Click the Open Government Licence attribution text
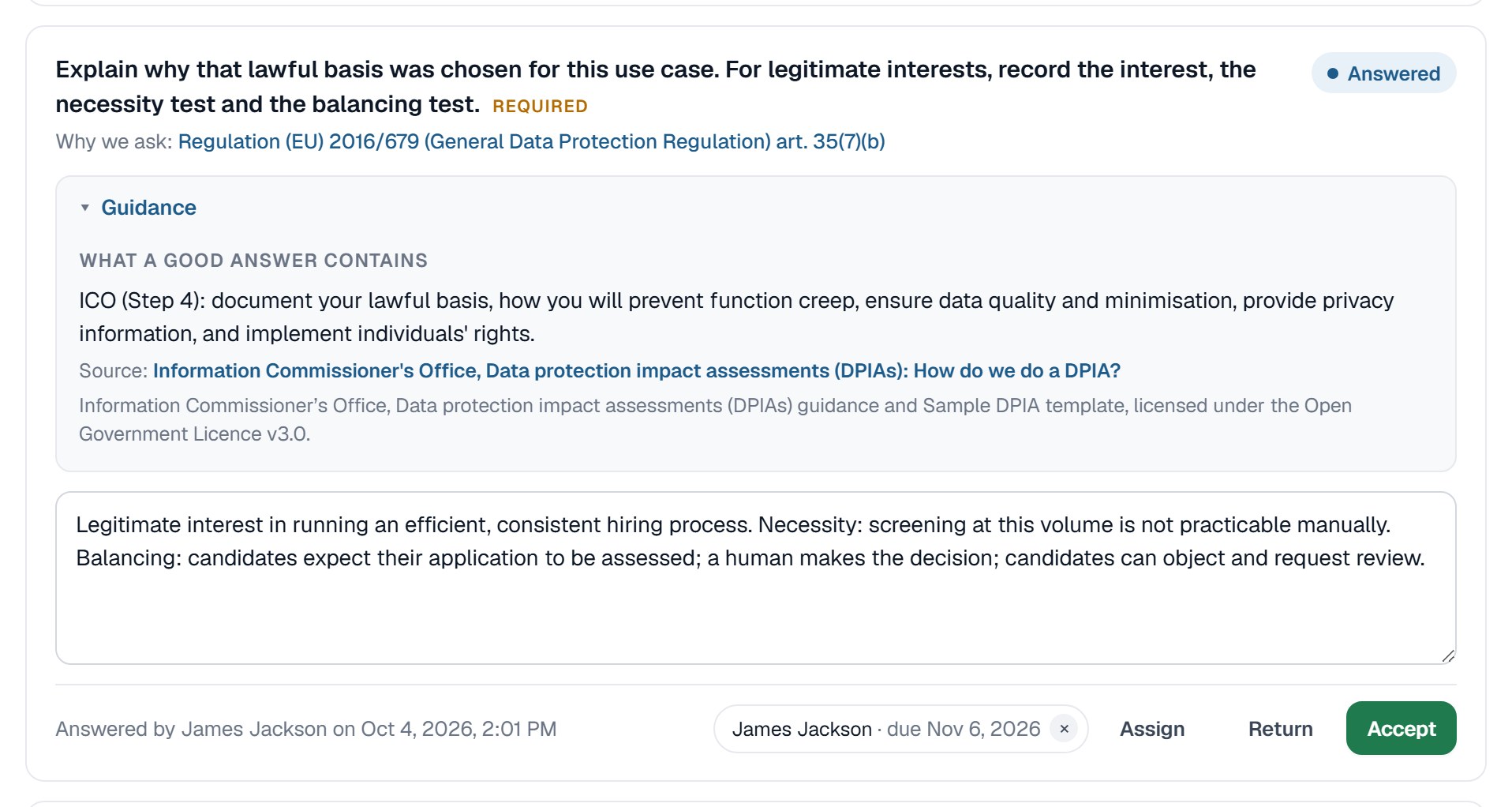Image resolution: width=1512 pixels, height=807 pixels. 715,419
